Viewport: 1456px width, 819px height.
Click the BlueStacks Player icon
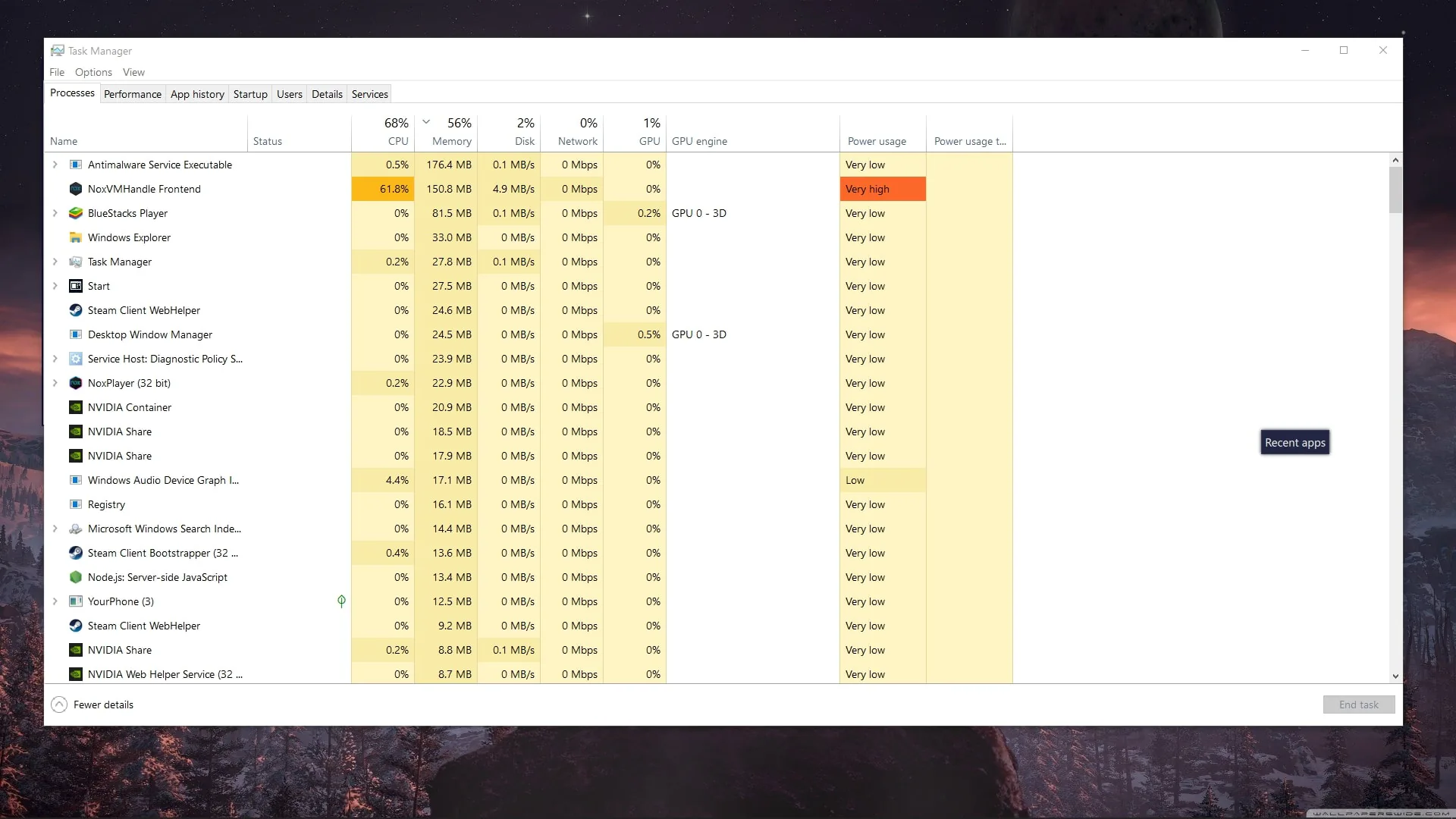point(76,213)
